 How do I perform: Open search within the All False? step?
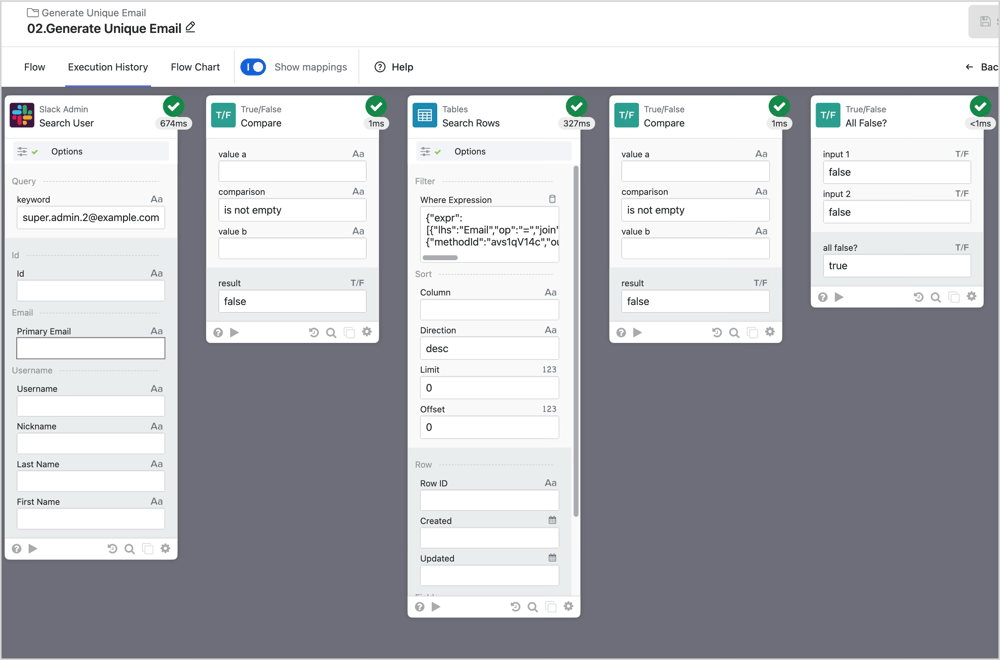(x=934, y=296)
